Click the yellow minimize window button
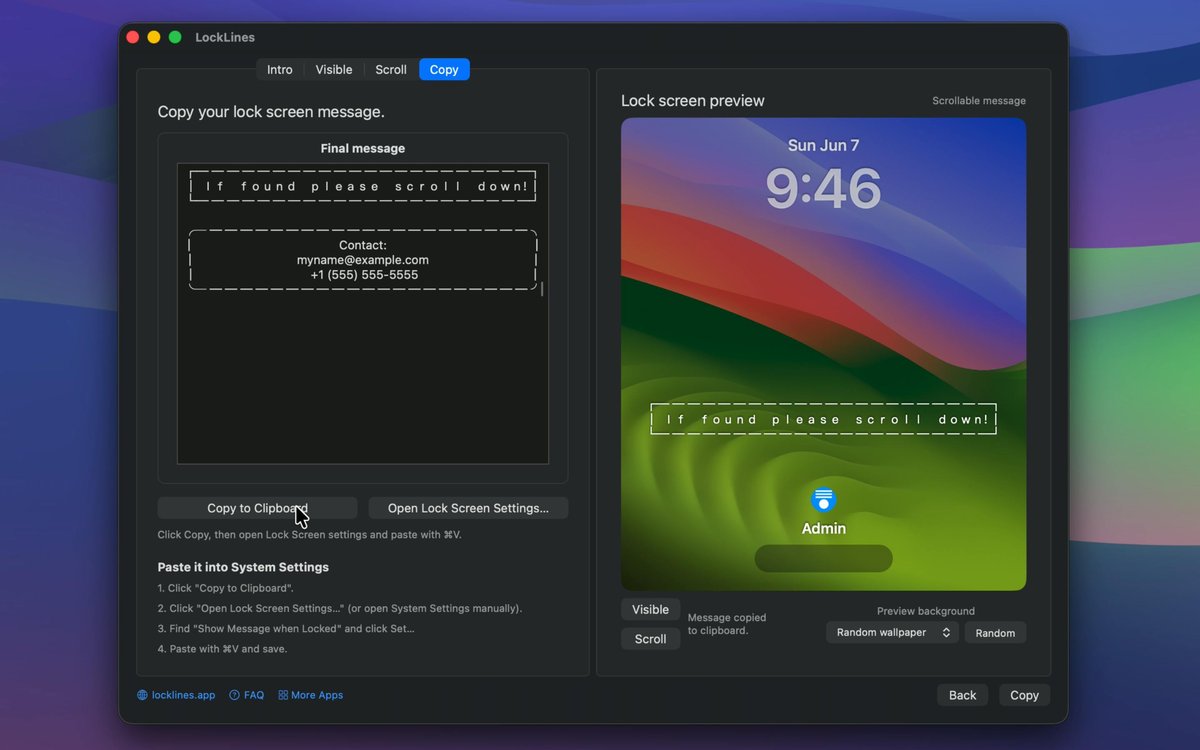 click(154, 37)
